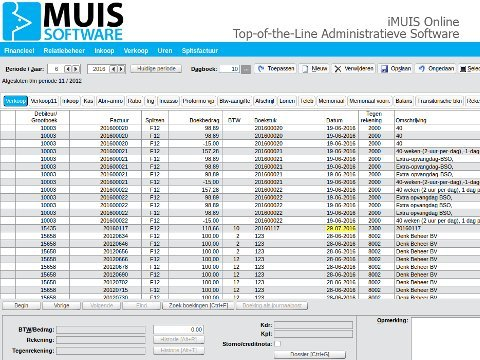The height and width of the screenshot is (360, 480).
Task: Switch to the Memoriaal tab
Action: (x=331, y=101)
